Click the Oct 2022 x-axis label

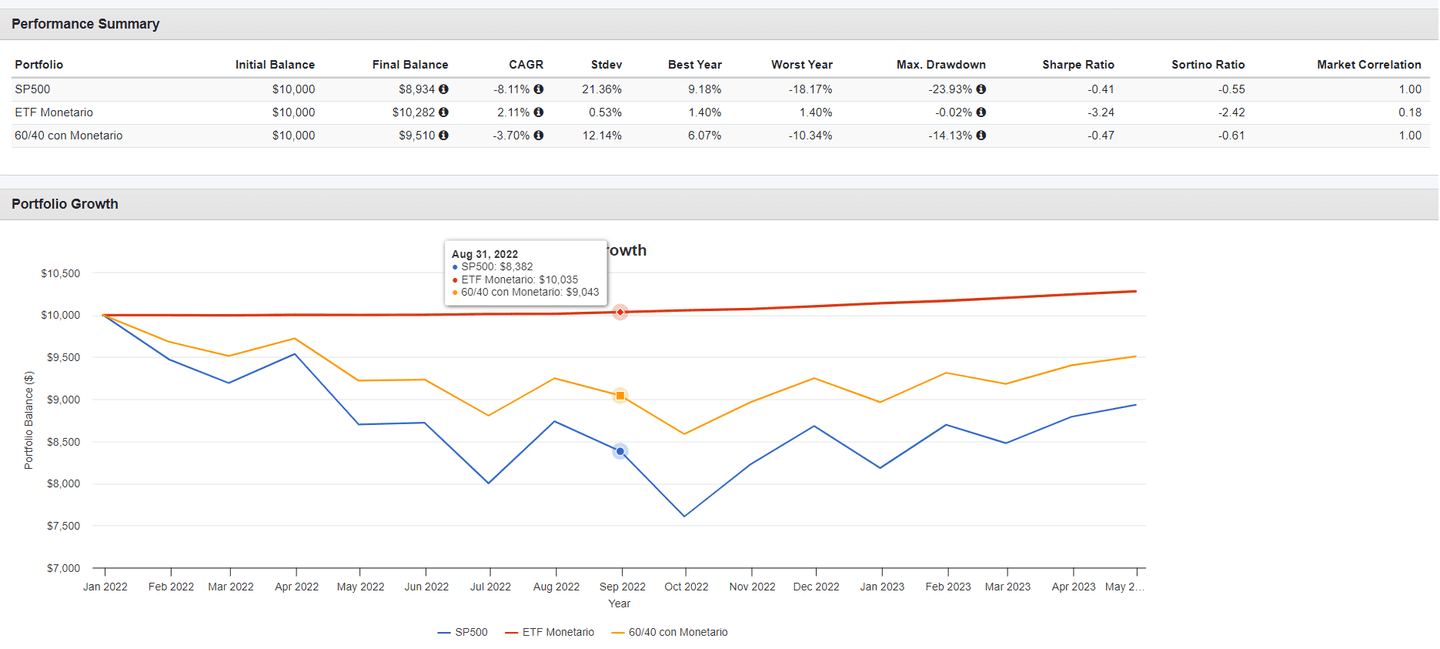coord(685,587)
